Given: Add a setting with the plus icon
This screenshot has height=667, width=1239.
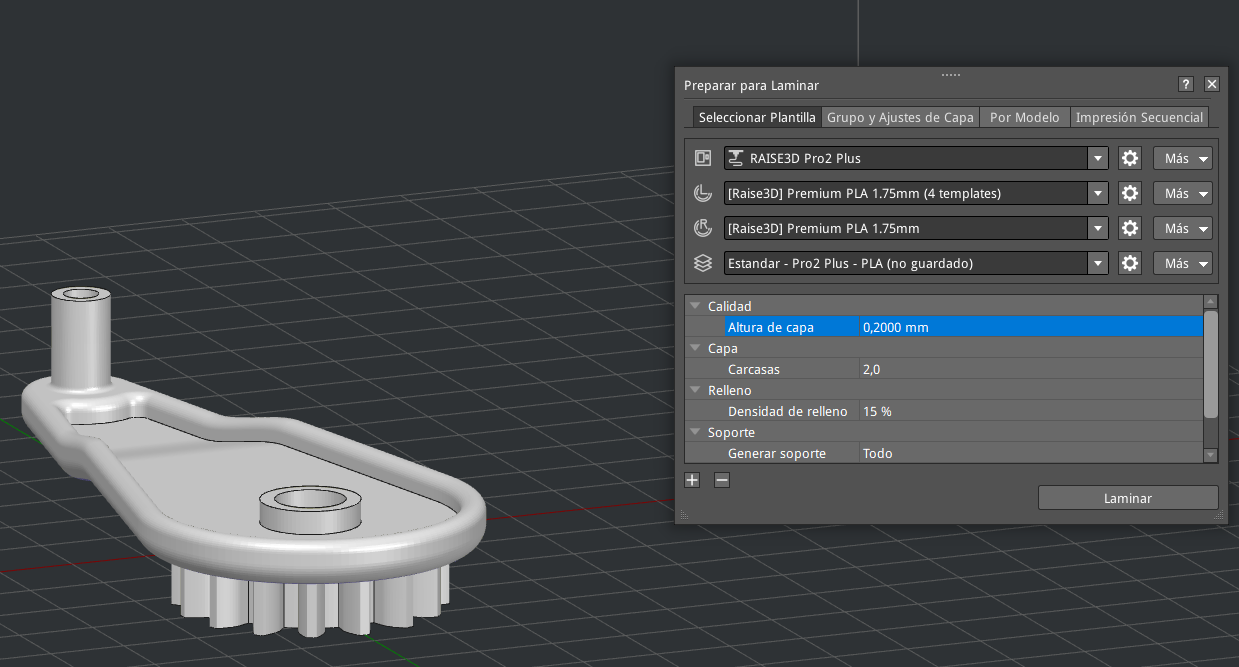Looking at the screenshot, I should [692, 480].
